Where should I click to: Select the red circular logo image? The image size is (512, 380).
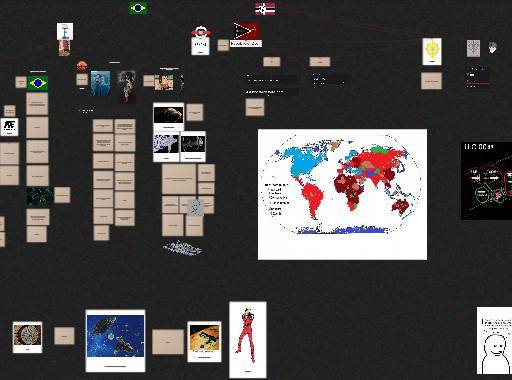(82, 66)
